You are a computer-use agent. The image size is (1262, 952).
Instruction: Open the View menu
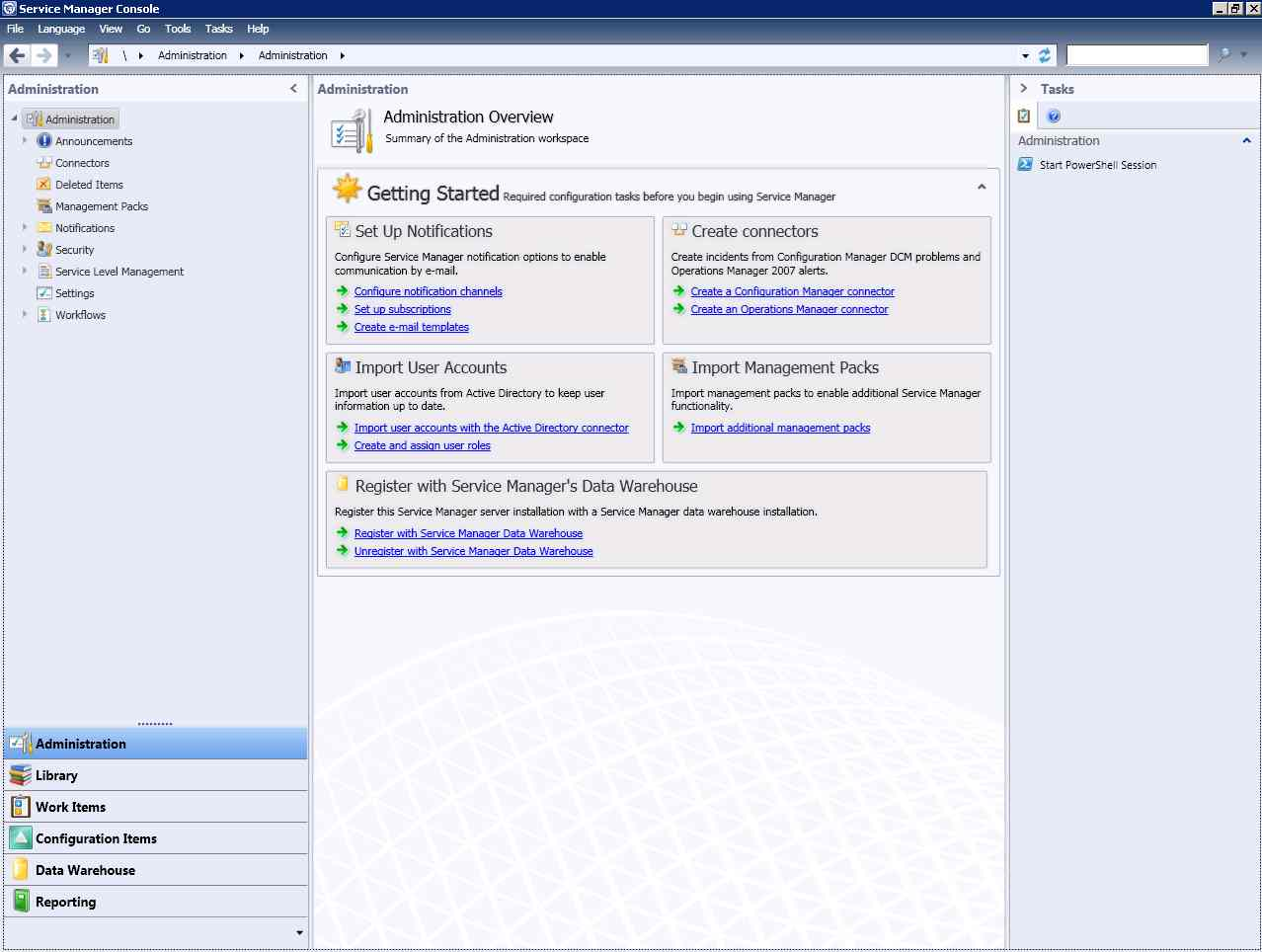[112, 29]
